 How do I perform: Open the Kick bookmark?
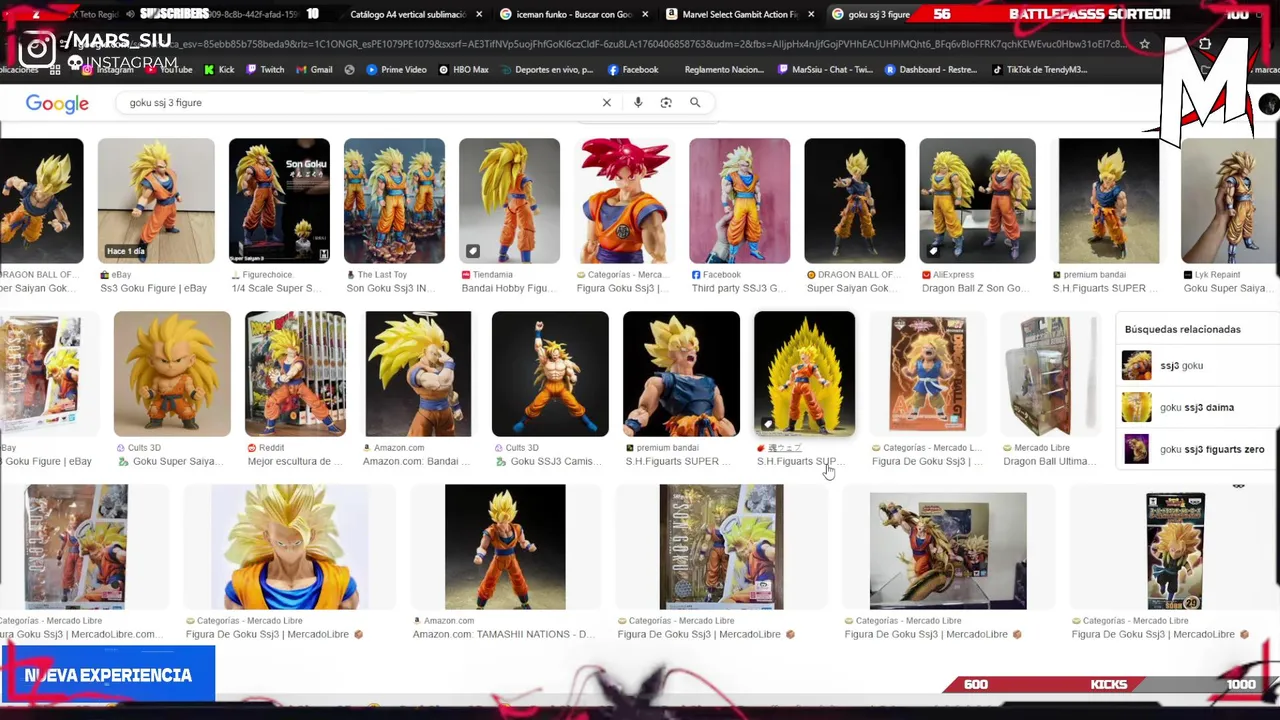[x=219, y=70]
